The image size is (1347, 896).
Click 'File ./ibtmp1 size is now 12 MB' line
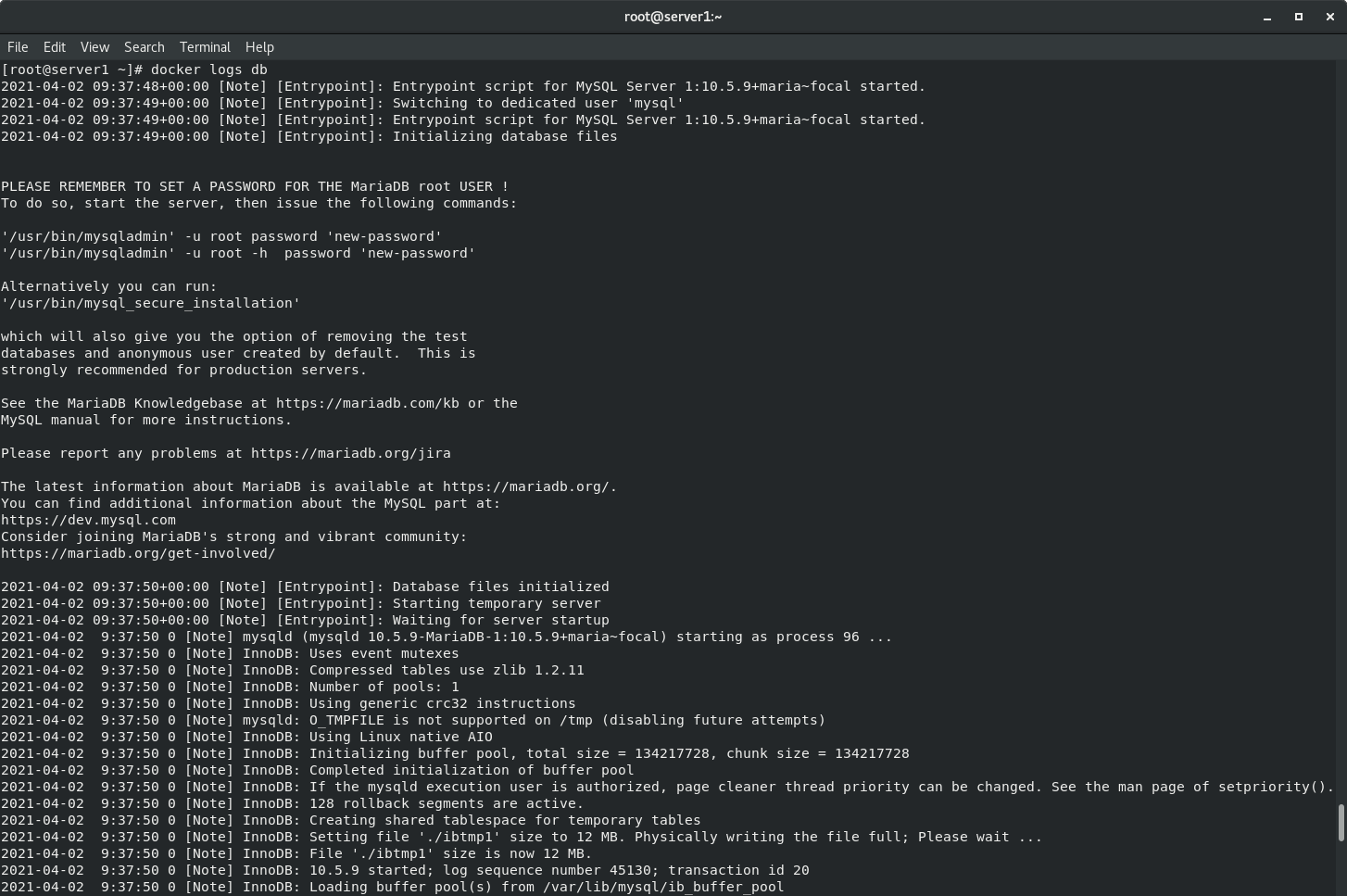click(296, 853)
